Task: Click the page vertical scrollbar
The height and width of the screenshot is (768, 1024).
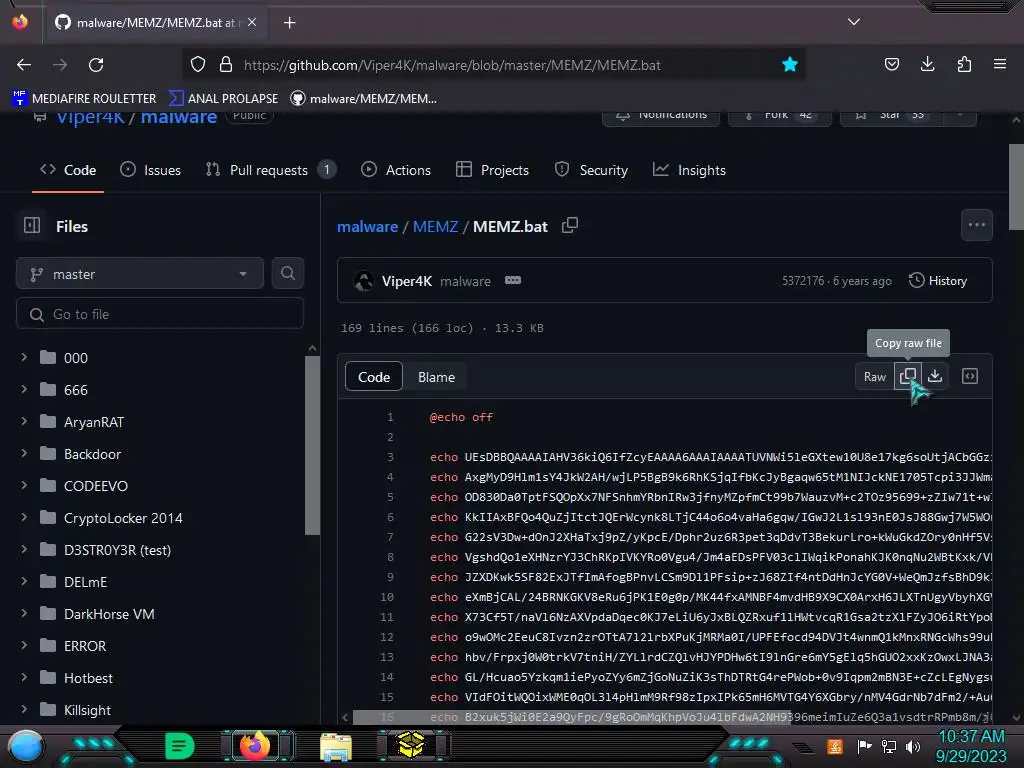Action: click(1016, 187)
